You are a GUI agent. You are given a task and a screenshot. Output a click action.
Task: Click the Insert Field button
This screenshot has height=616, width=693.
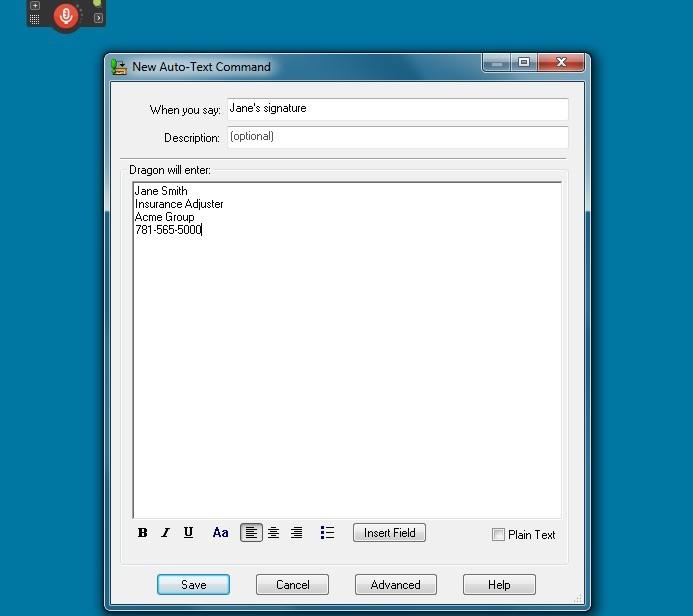[x=389, y=532]
